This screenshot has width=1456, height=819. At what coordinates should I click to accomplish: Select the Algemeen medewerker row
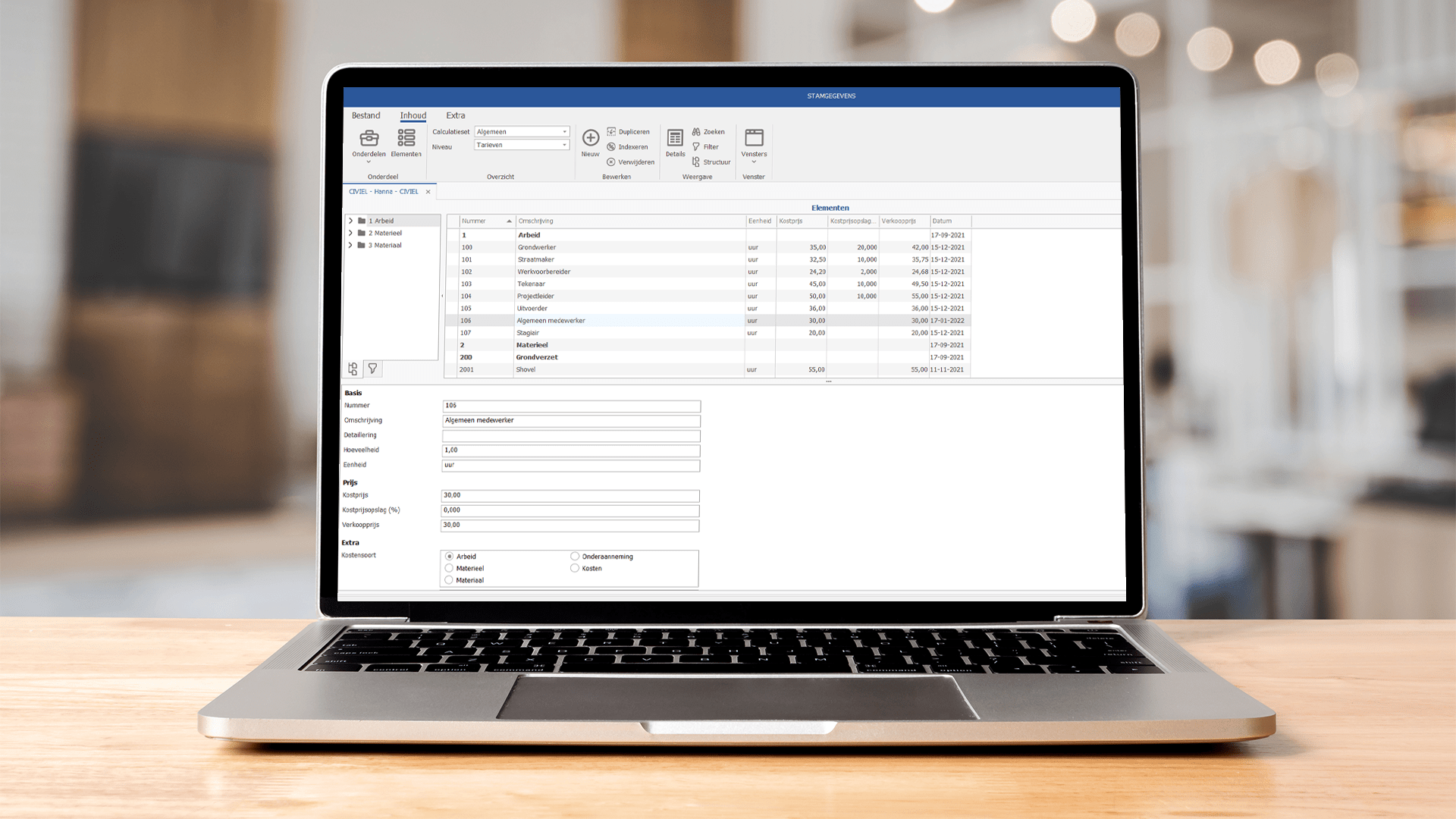pyautogui.click(x=708, y=321)
